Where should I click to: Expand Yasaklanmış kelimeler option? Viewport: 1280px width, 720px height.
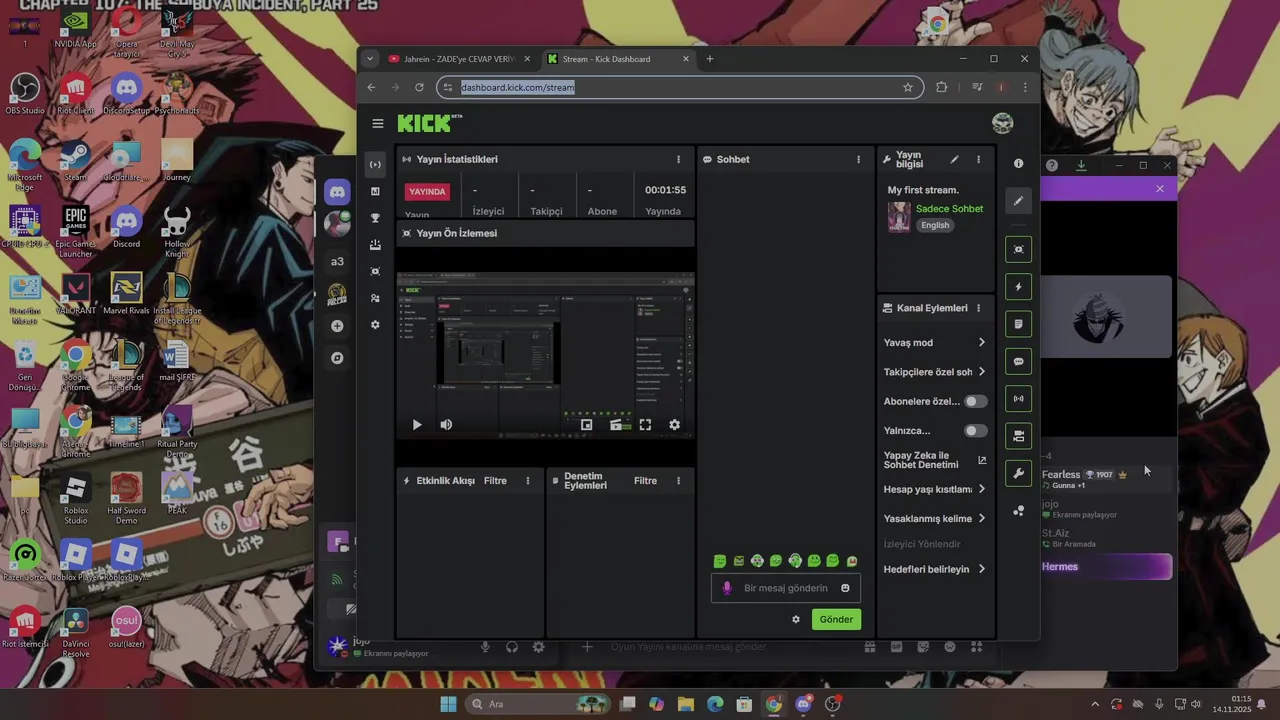pyautogui.click(x=935, y=518)
